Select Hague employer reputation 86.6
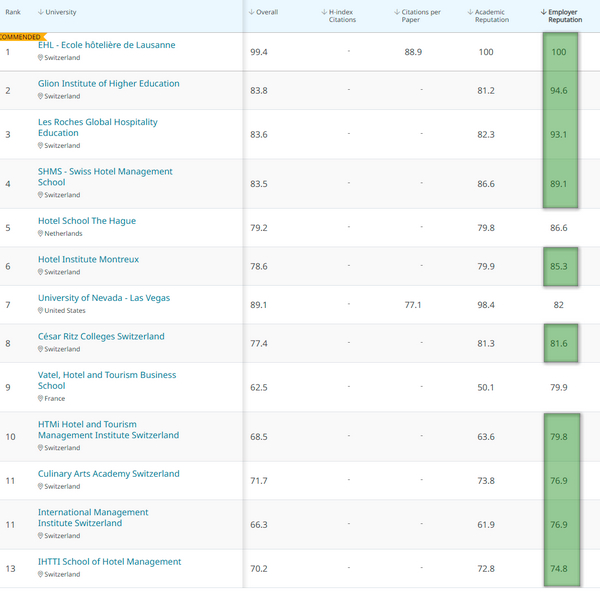Image resolution: width=600 pixels, height=592 pixels. pyautogui.click(x=559, y=228)
